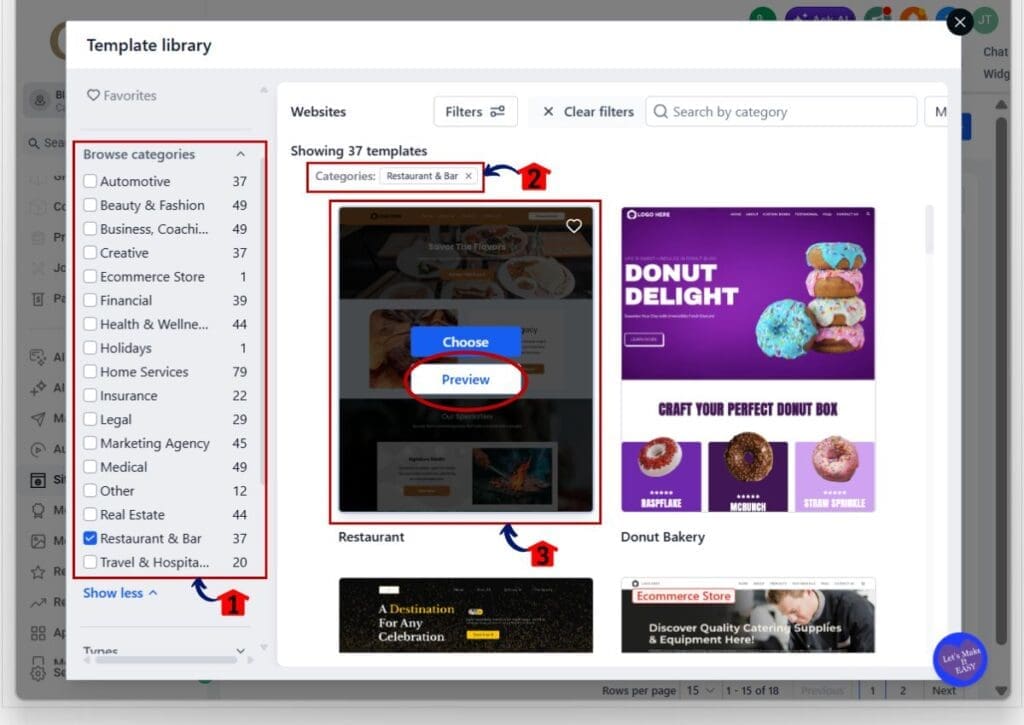Collapse the Browse categories section
The image size is (1024, 725).
pyautogui.click(x=240, y=154)
